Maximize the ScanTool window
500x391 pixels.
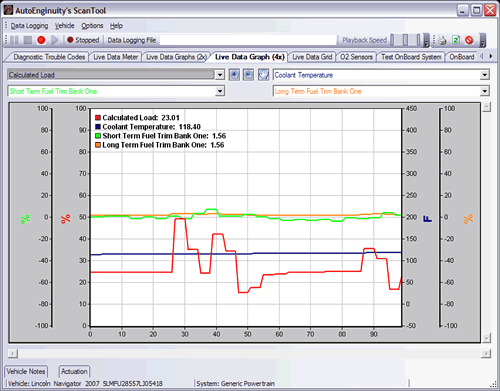tap(476, 10)
